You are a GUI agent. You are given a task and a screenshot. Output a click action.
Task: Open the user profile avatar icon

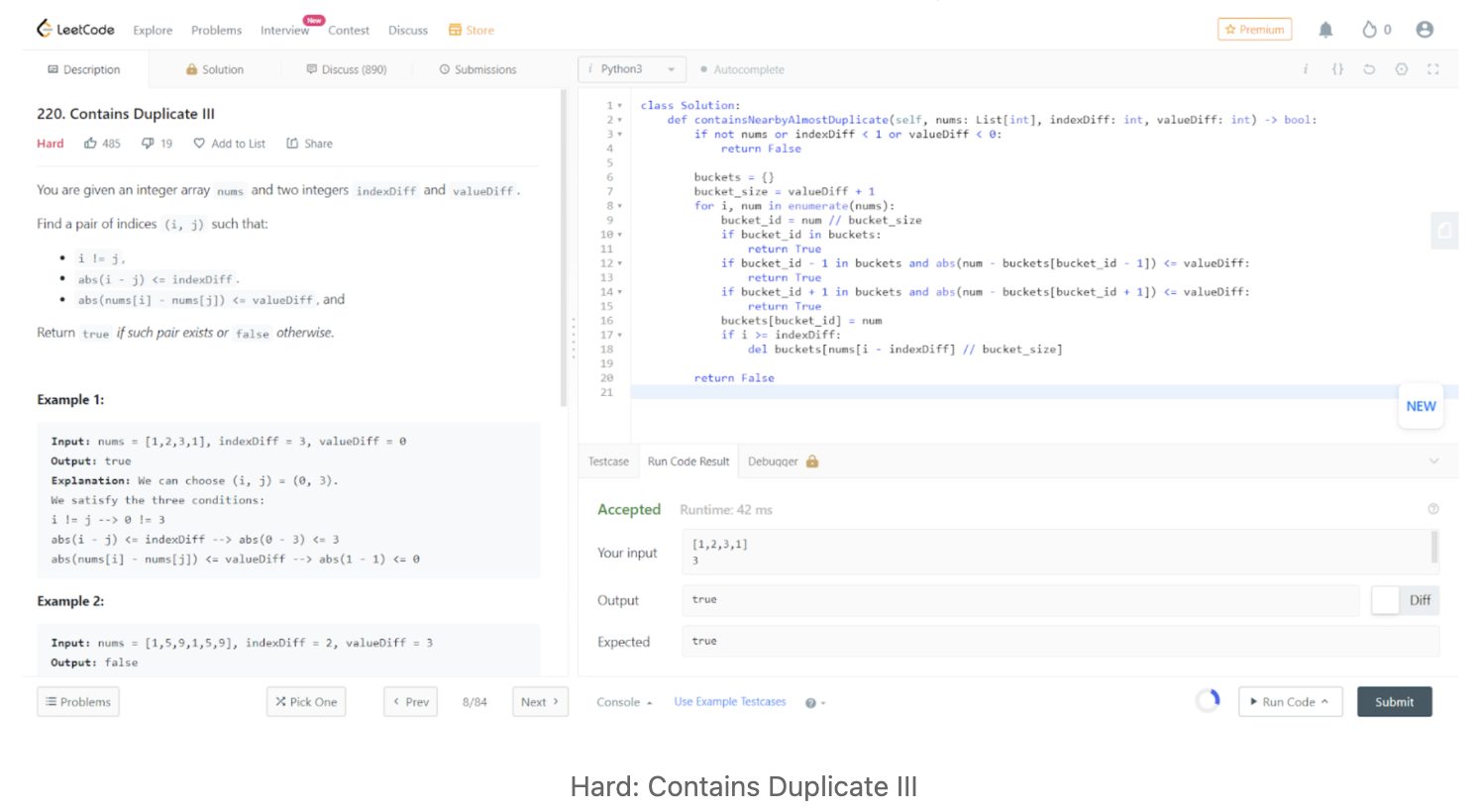tap(1425, 30)
